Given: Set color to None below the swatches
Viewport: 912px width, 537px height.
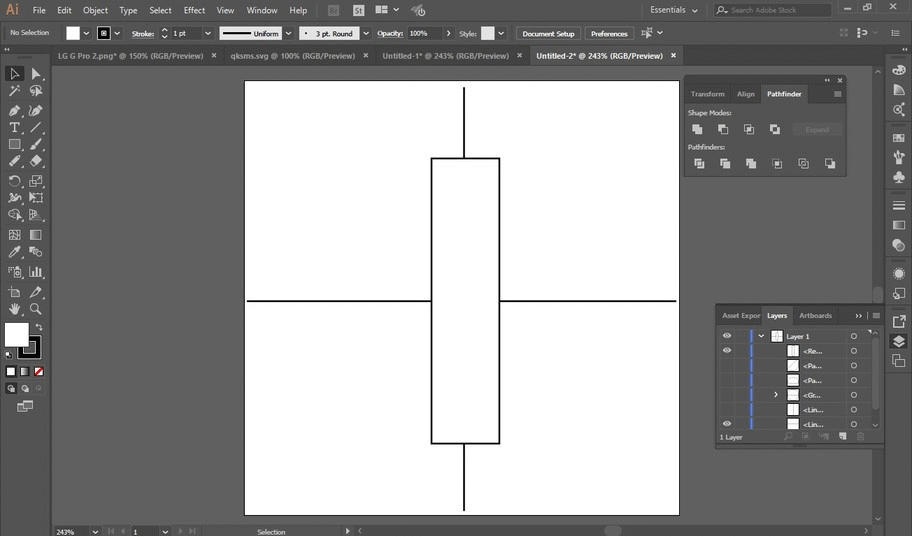Looking at the screenshot, I should pyautogui.click(x=39, y=371).
